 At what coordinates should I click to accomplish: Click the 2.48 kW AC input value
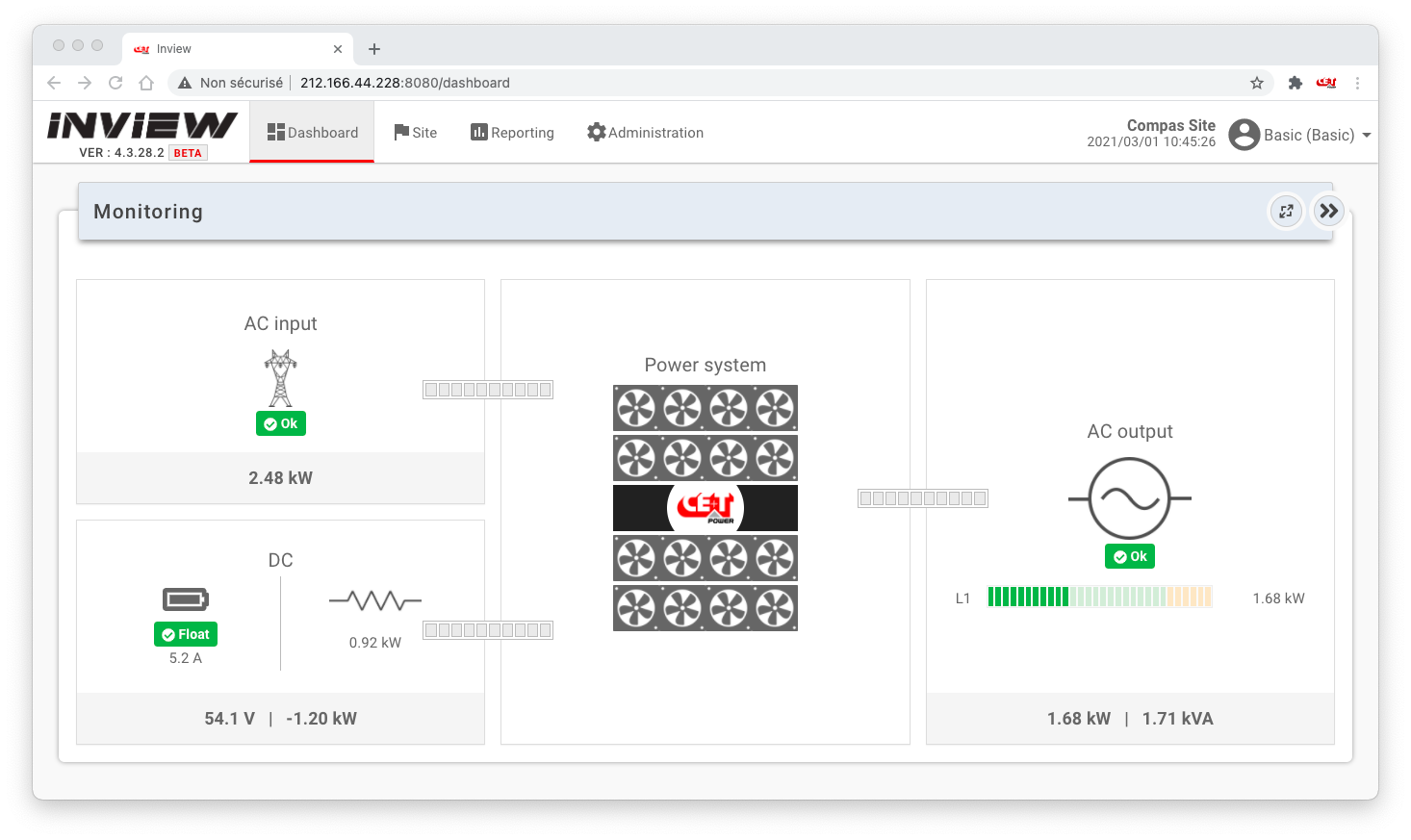[280, 478]
